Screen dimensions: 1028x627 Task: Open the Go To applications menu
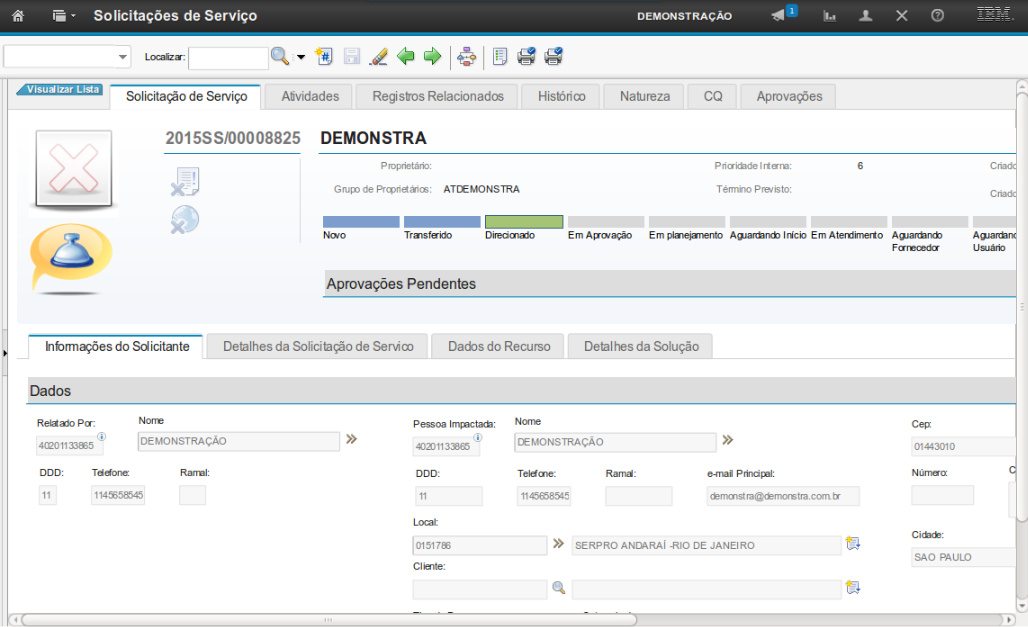[63, 16]
